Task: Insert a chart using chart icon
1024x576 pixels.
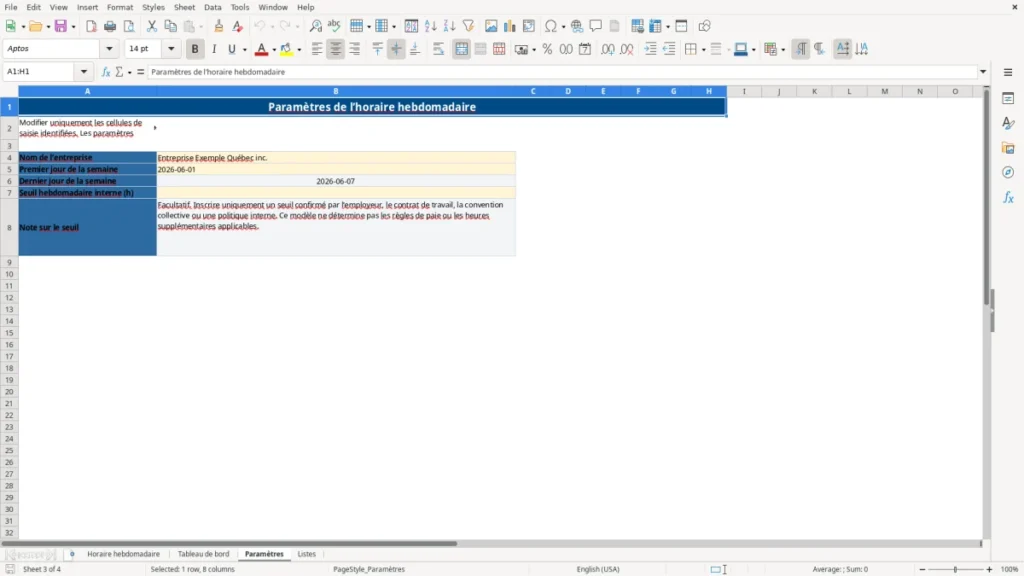Action: coord(509,26)
